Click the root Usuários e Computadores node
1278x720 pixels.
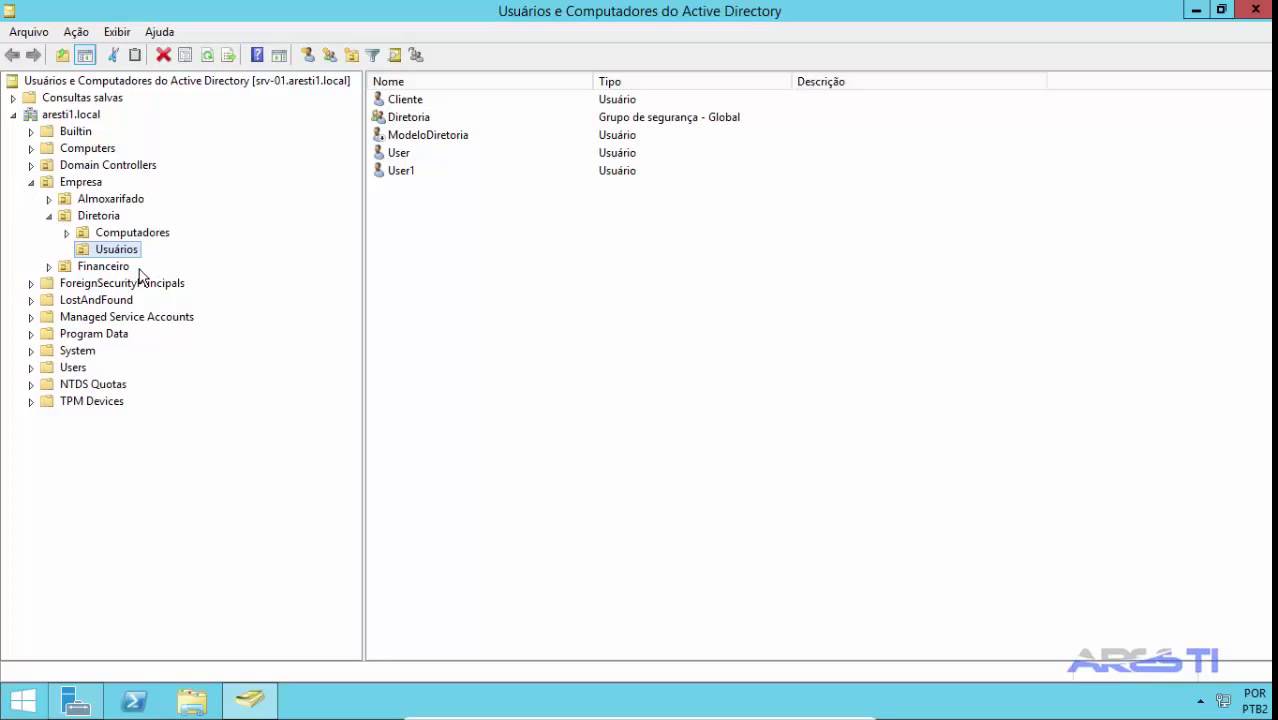pyautogui.click(x=187, y=81)
